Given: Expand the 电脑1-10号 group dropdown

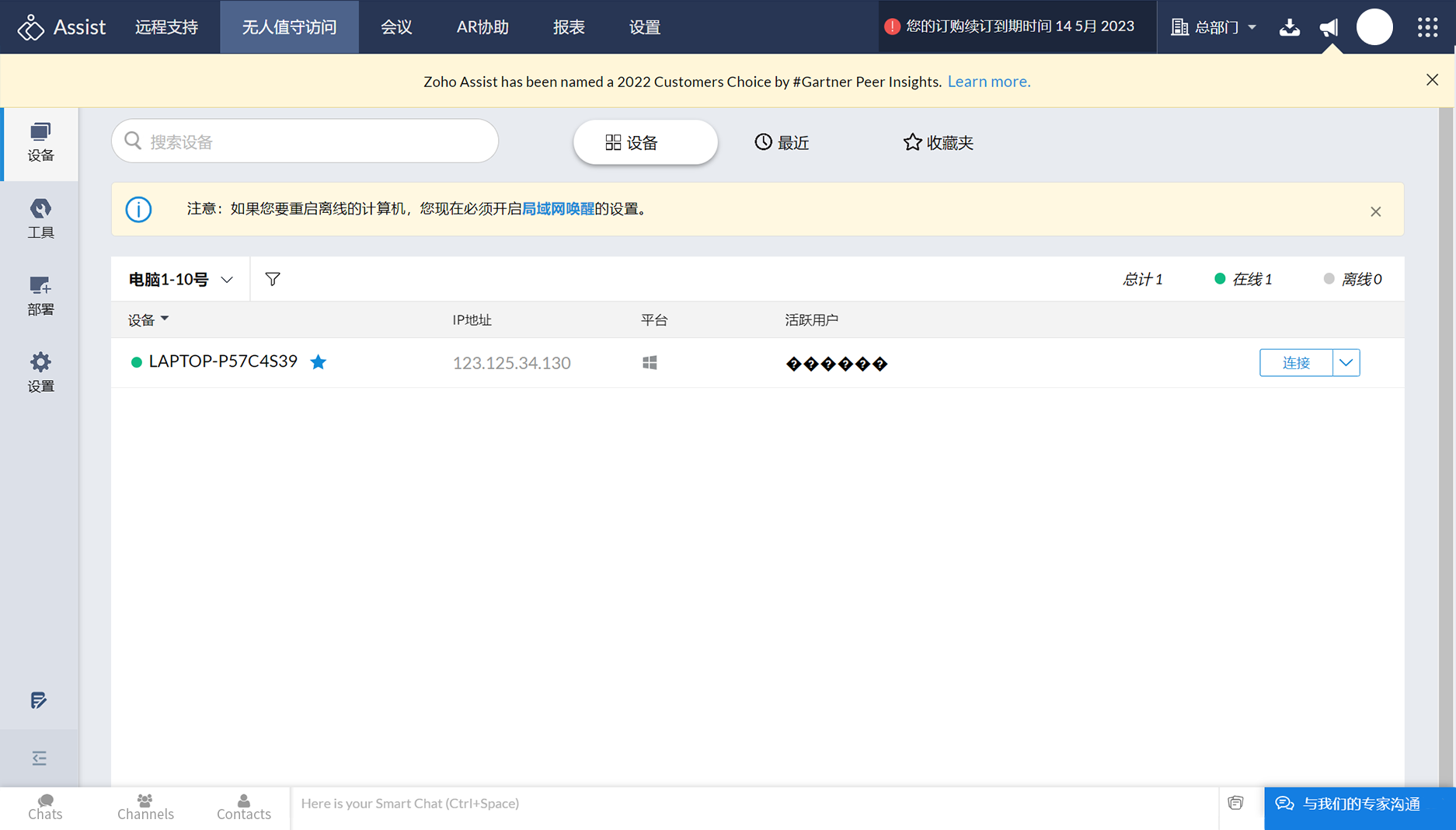Looking at the screenshot, I should [x=180, y=279].
